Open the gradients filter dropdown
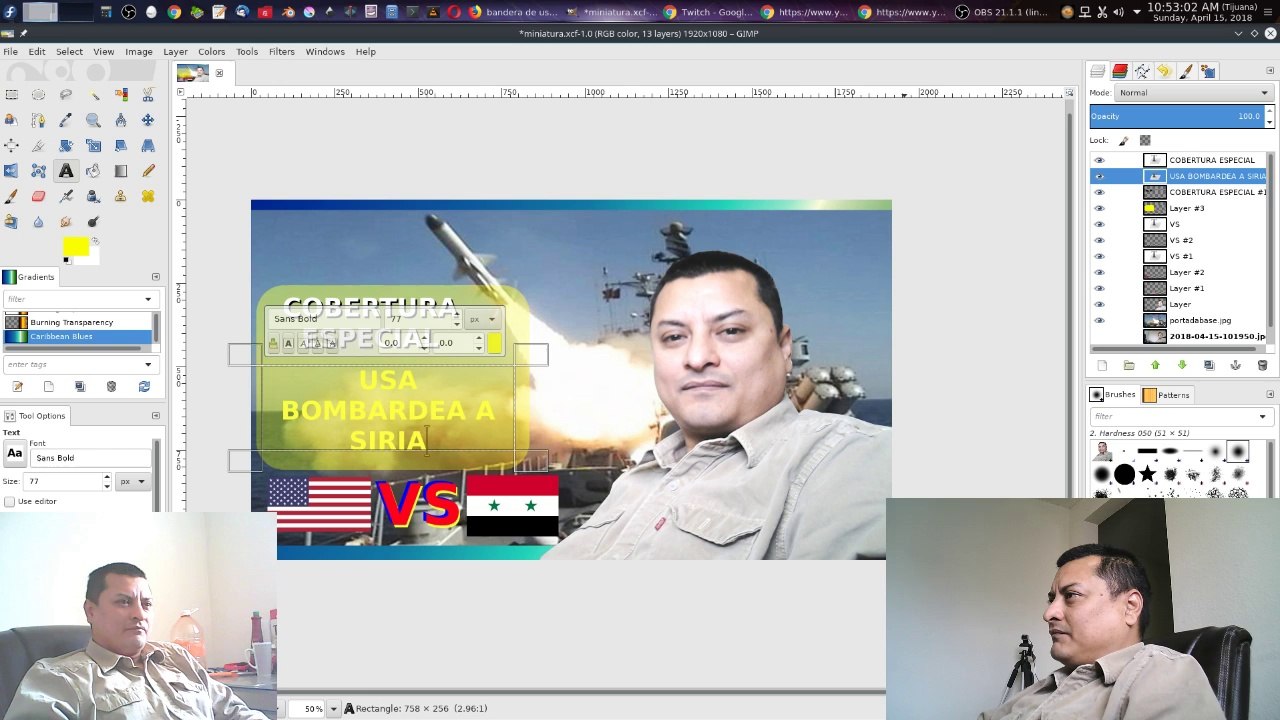Image resolution: width=1280 pixels, height=720 pixels. pyautogui.click(x=148, y=299)
